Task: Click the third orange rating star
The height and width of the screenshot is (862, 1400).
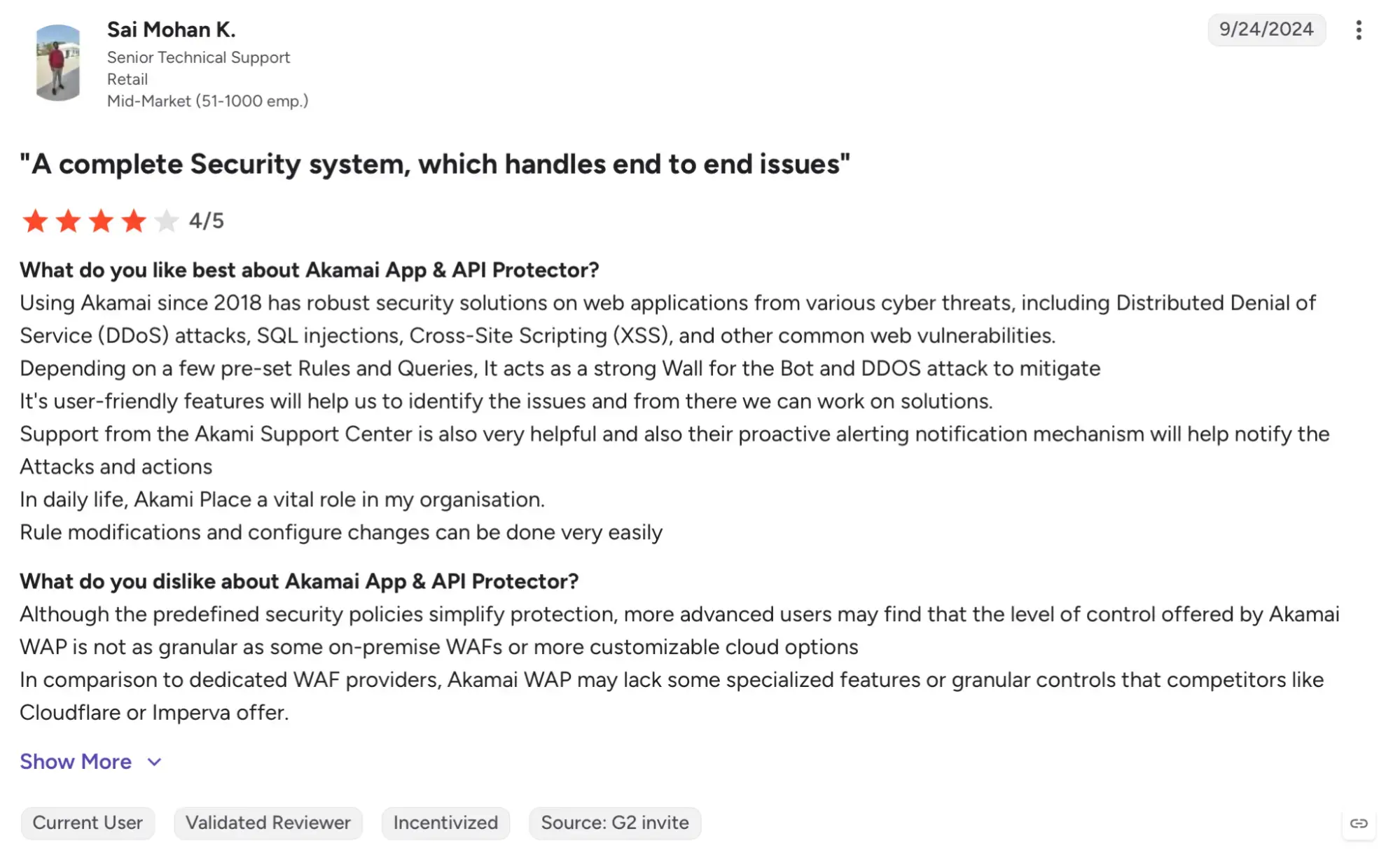Action: [101, 221]
